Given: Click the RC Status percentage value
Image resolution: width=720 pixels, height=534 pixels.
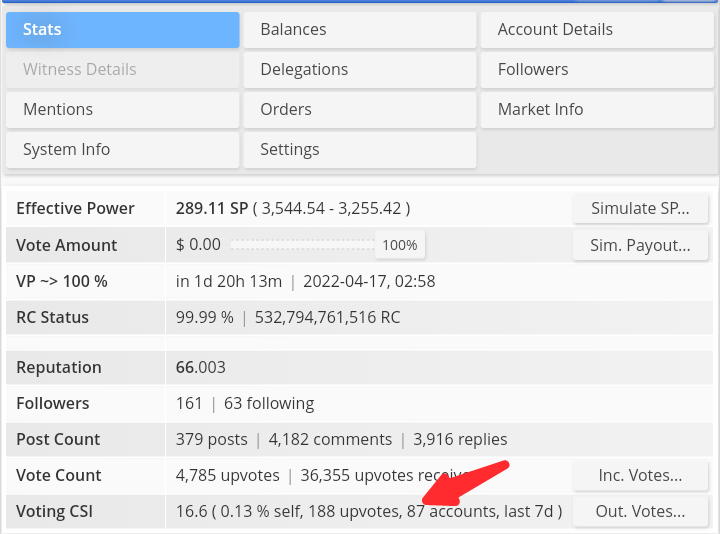Looking at the screenshot, I should 204,318.
